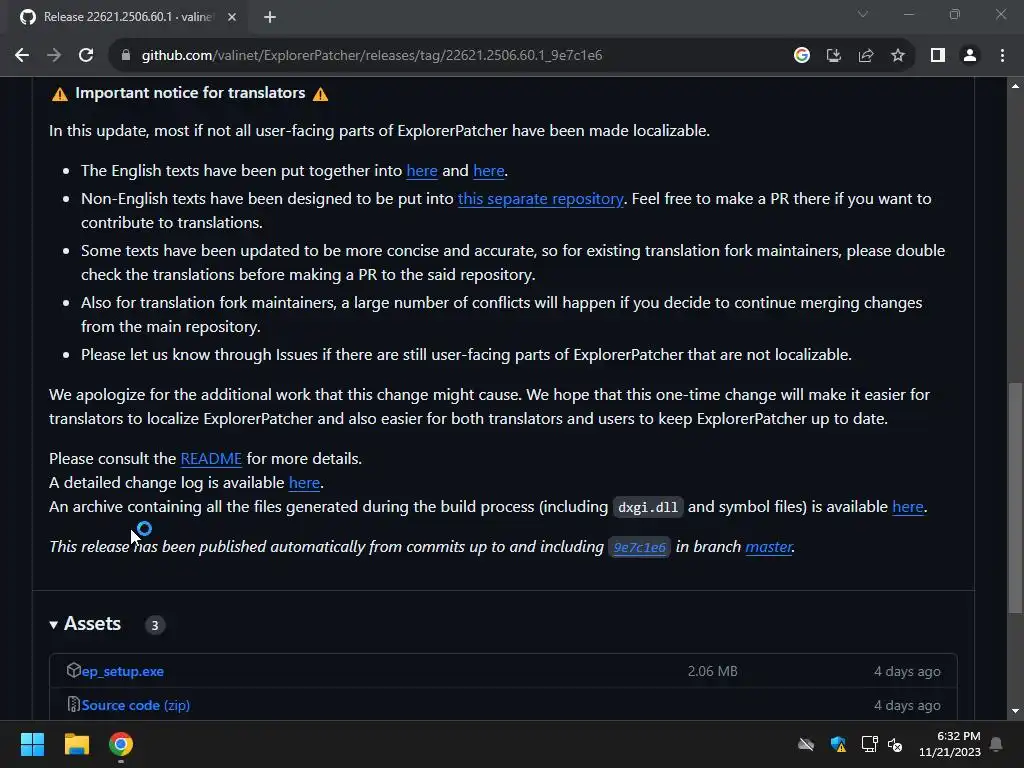The image size is (1024, 768).
Task: Open the build archive 'here' link
Action: (908, 507)
